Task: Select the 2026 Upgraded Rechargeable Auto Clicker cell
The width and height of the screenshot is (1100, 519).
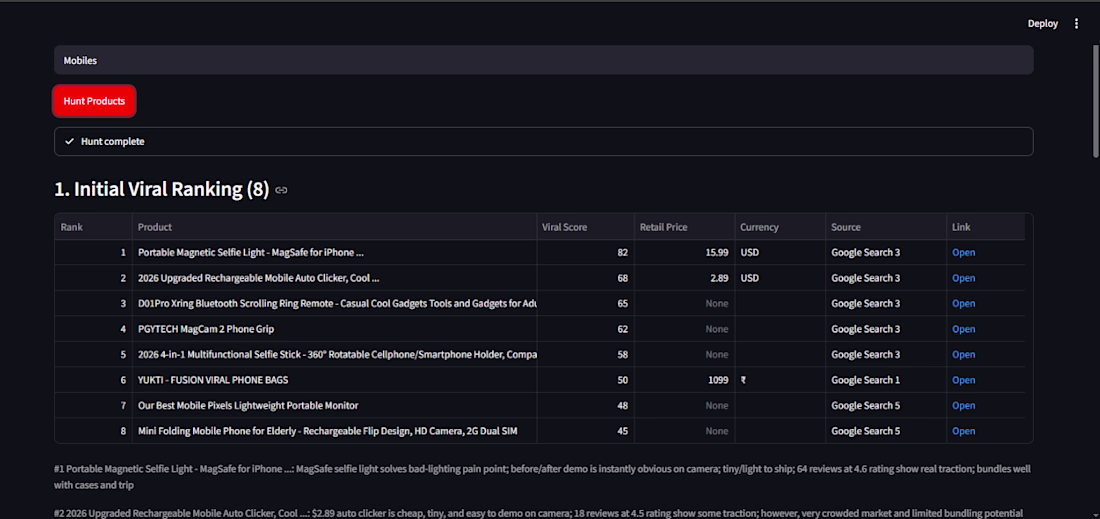Action: click(x=335, y=278)
